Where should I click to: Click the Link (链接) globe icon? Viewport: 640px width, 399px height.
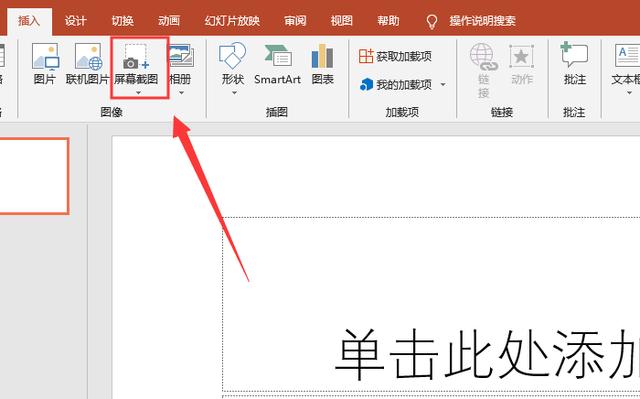(x=483, y=56)
